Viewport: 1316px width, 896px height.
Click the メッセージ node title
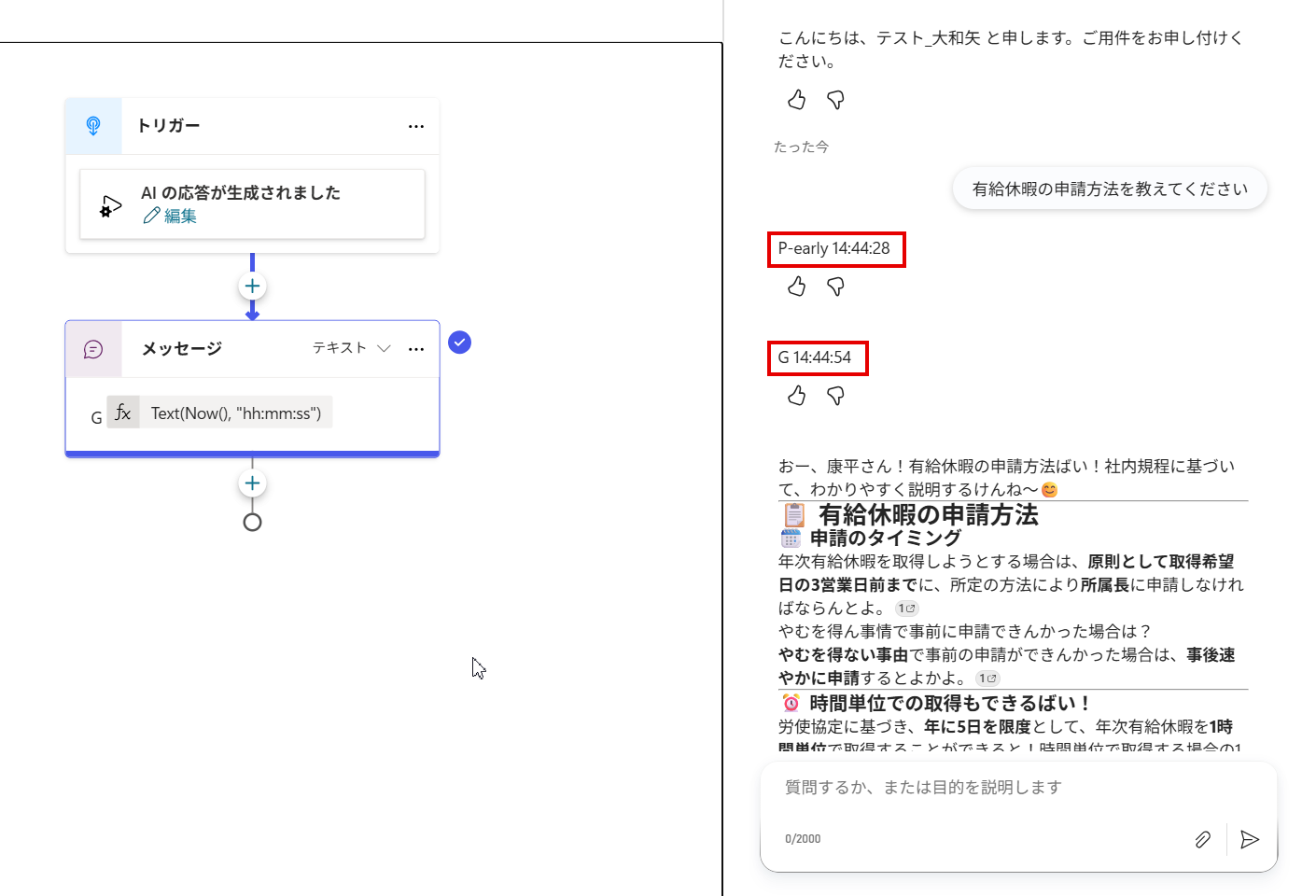click(182, 349)
